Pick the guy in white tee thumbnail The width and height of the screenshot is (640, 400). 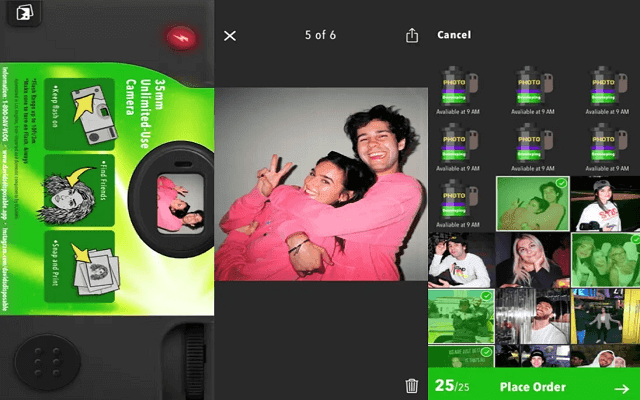[461, 260]
